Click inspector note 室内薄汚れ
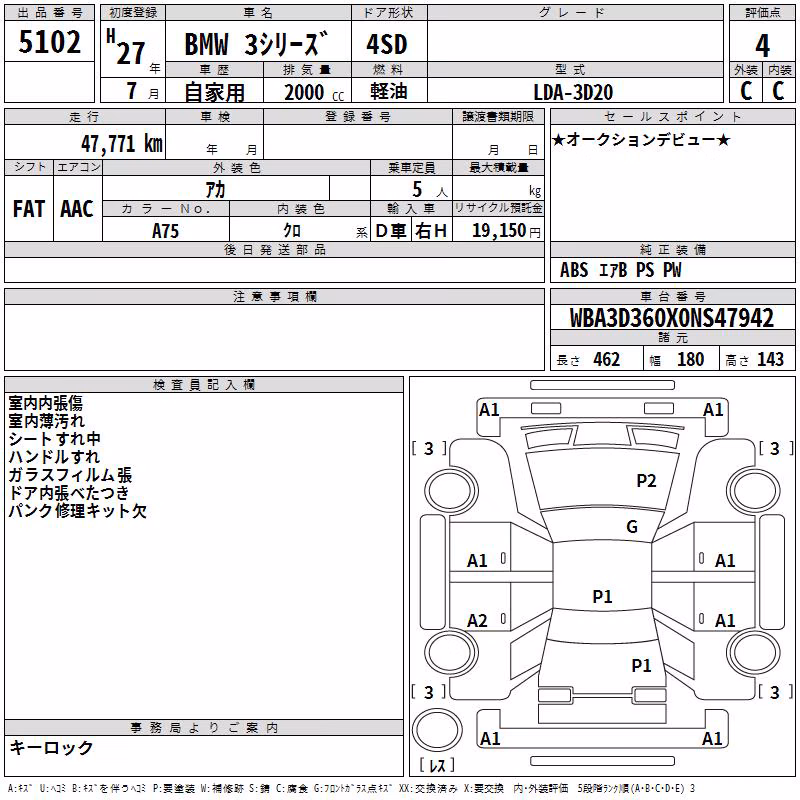This screenshot has width=800, height=800. pos(46,421)
